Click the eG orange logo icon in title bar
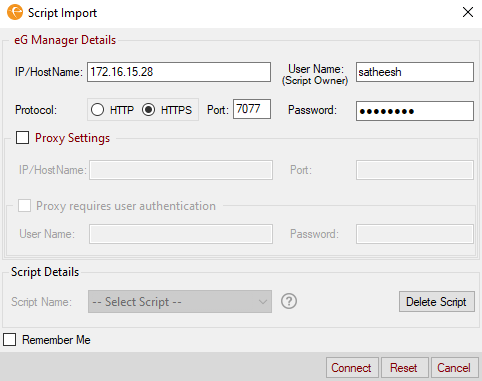This screenshot has height=381, width=482. pyautogui.click(x=15, y=12)
